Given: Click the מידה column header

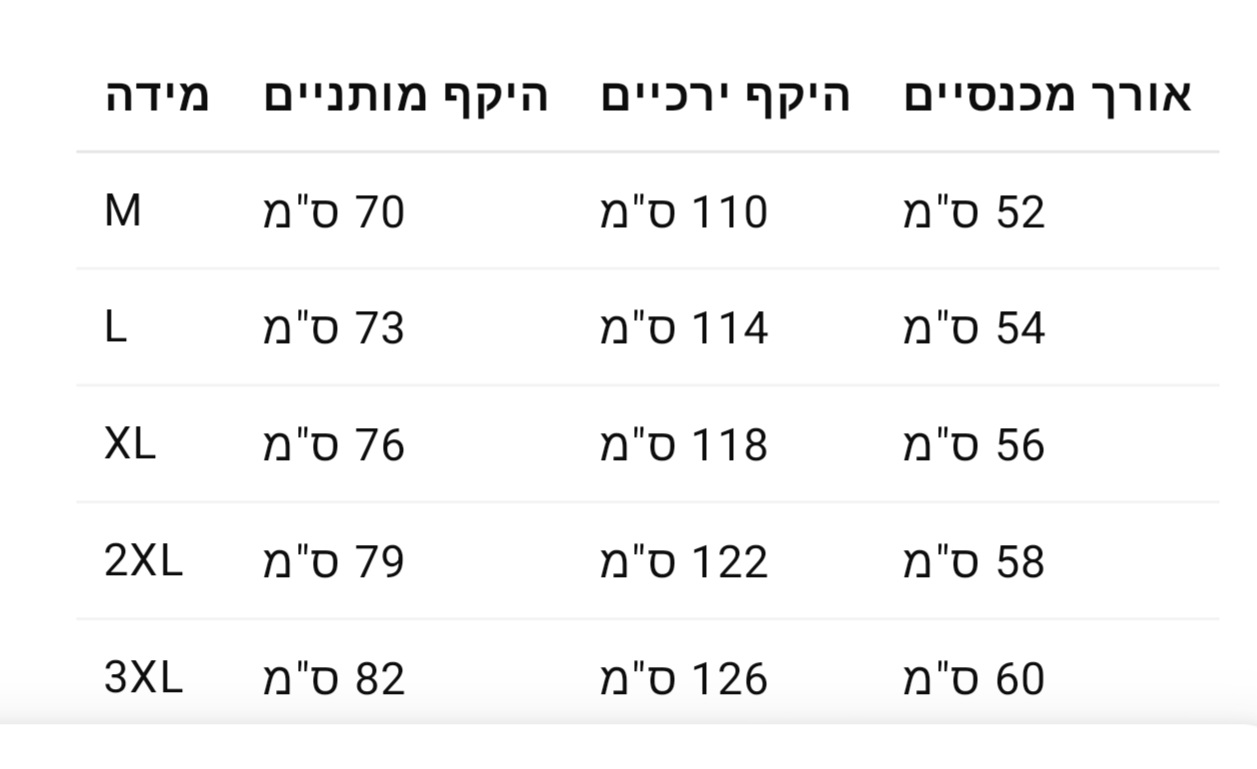Looking at the screenshot, I should [x=157, y=96].
